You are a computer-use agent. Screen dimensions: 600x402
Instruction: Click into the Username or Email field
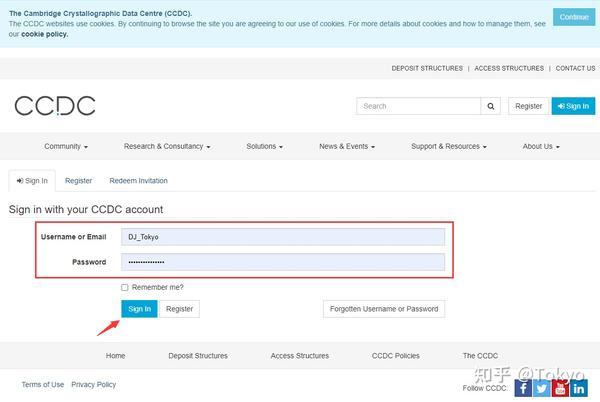283,237
